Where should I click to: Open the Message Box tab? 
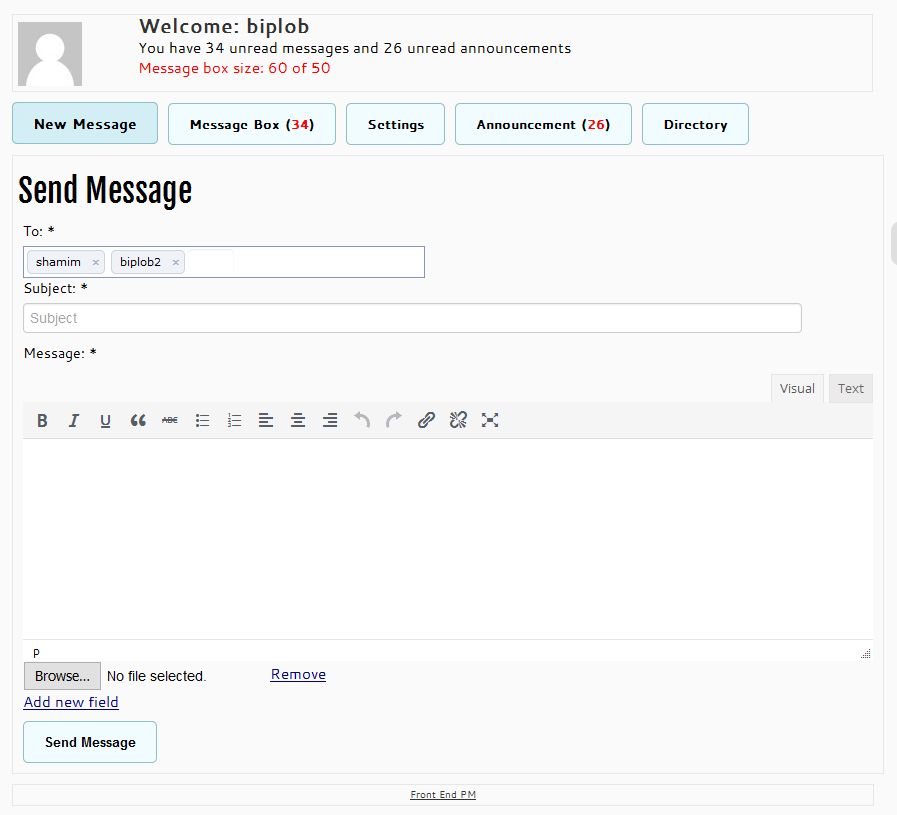(251, 125)
